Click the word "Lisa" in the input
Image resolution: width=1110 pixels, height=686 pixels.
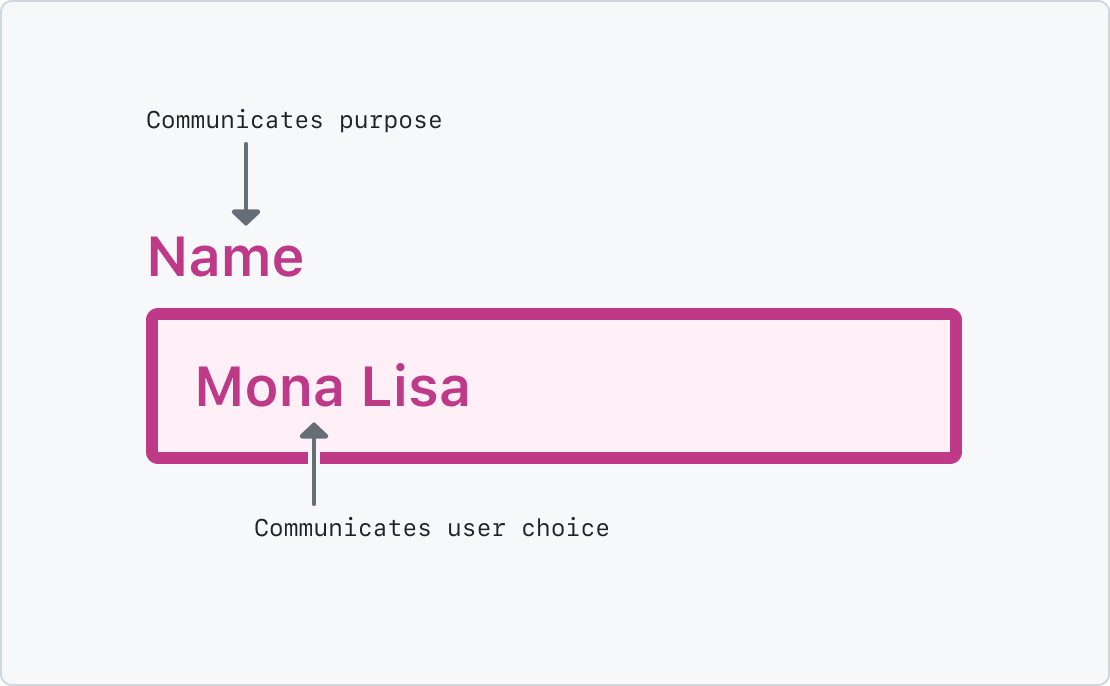415,387
